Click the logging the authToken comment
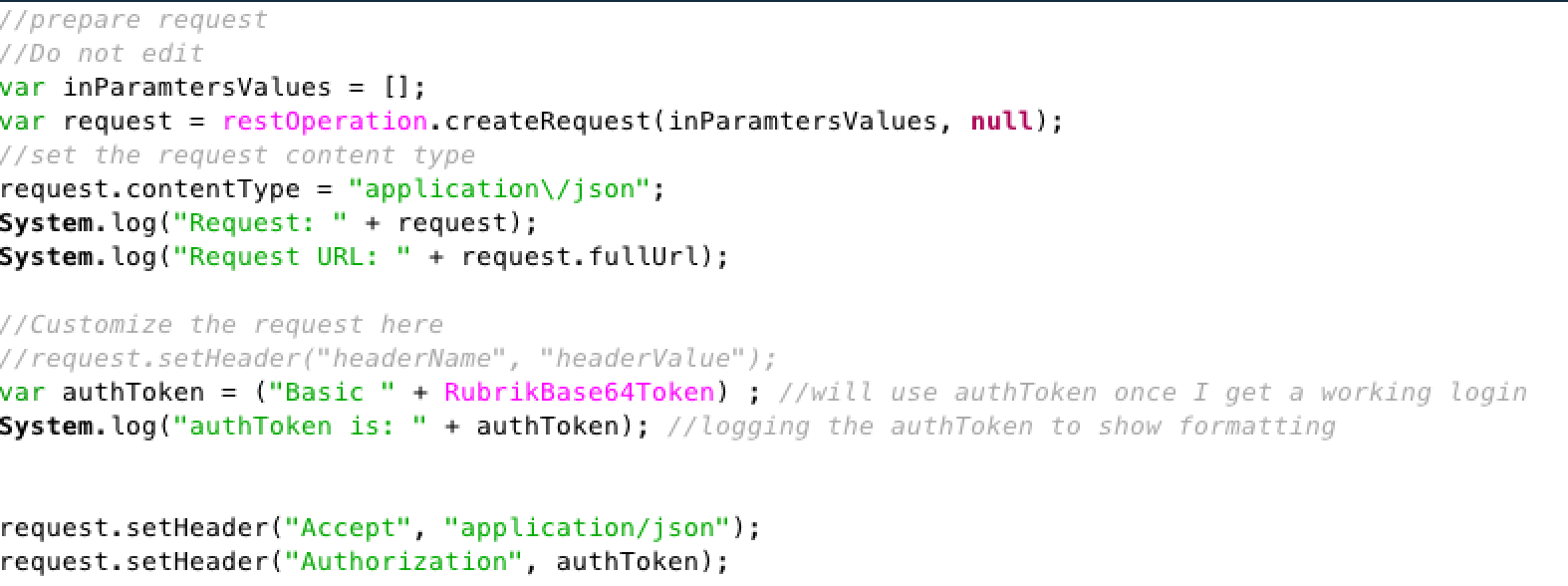 pos(1001,427)
